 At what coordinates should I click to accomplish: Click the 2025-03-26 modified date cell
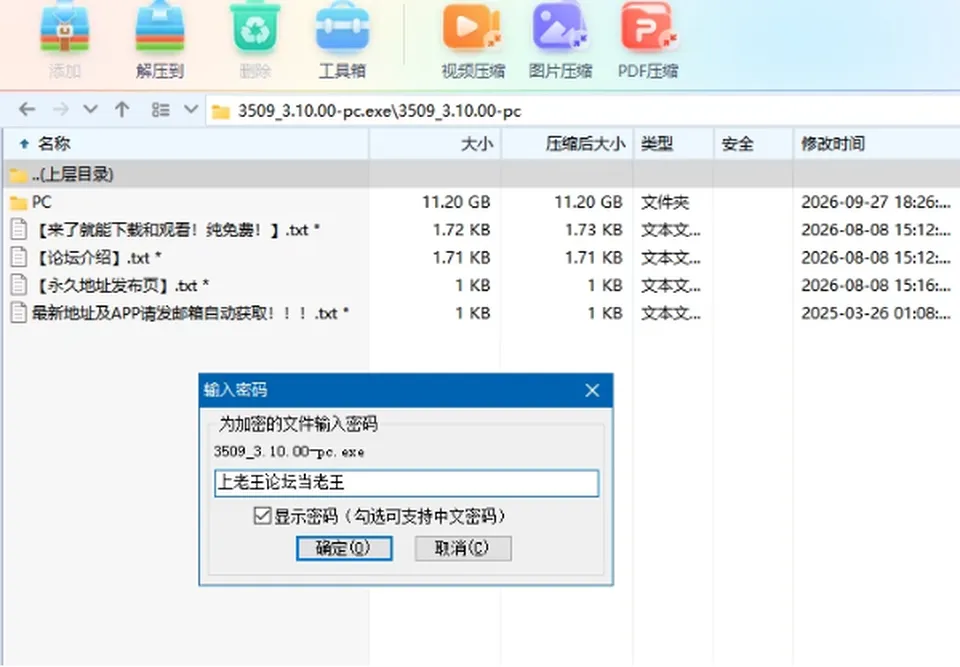[876, 313]
